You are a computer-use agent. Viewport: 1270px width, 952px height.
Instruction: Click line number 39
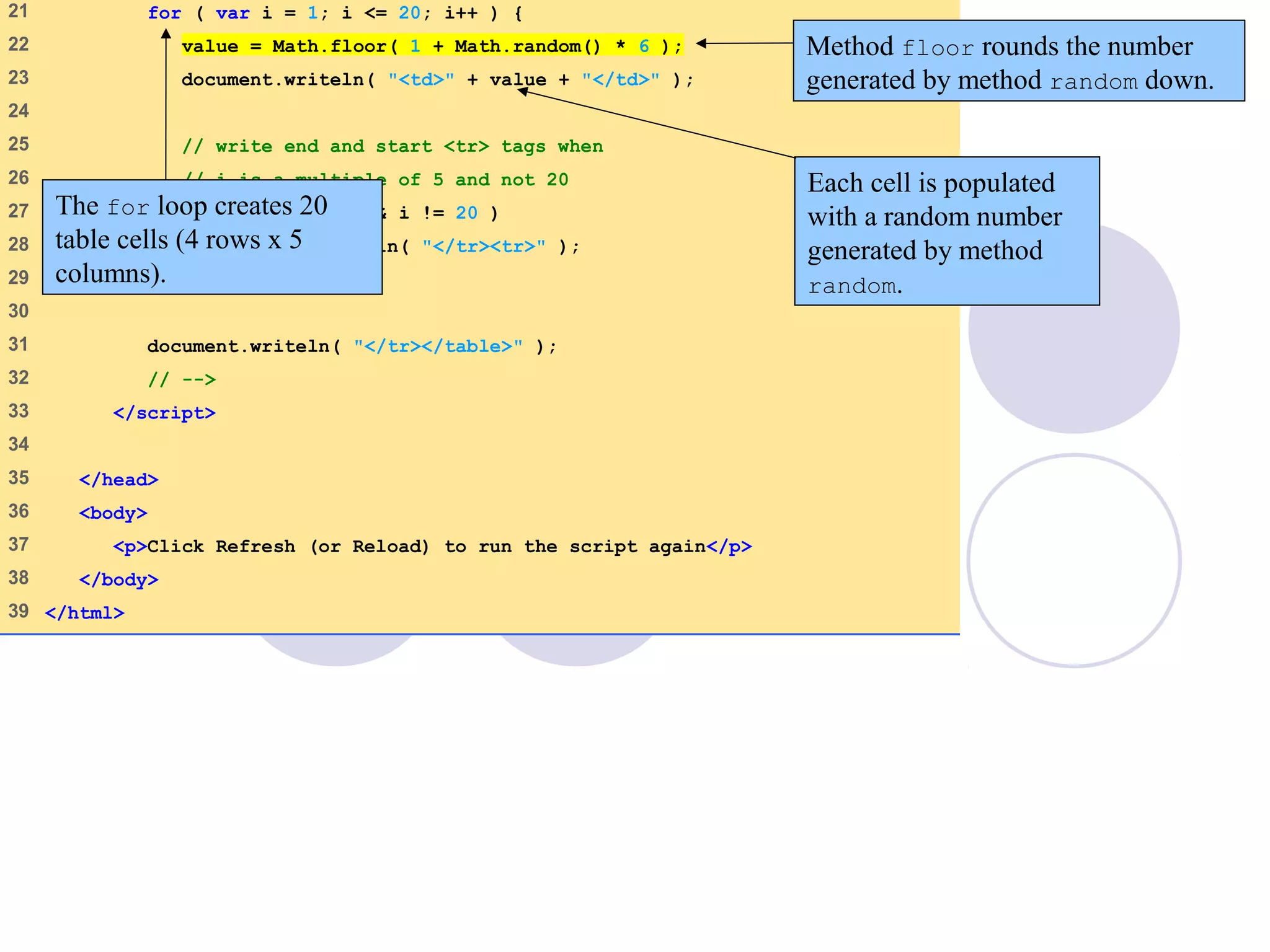pos(19,611)
